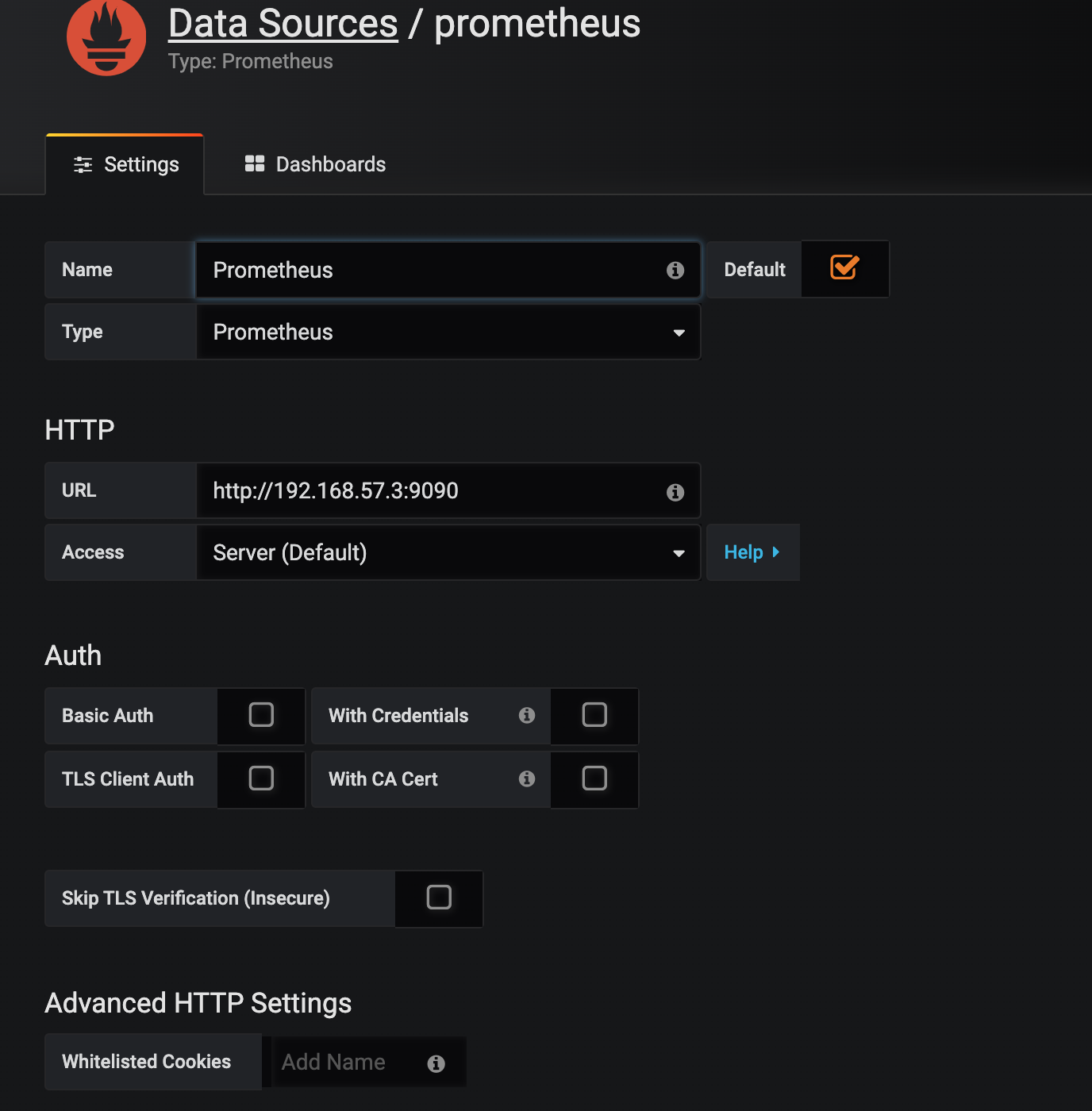
Task: Click the info icon in URL field
Action: 675,492
